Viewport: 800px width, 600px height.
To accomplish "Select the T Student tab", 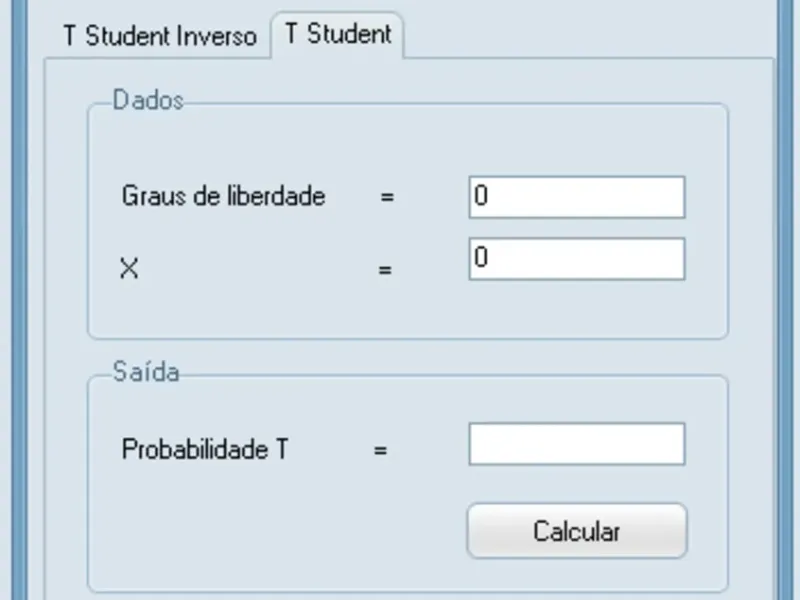I will (x=338, y=33).
